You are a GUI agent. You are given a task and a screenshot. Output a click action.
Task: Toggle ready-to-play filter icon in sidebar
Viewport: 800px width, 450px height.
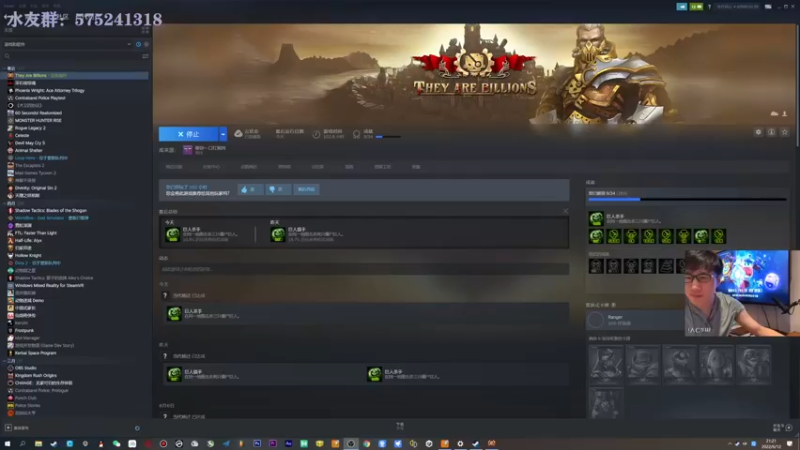[146, 44]
